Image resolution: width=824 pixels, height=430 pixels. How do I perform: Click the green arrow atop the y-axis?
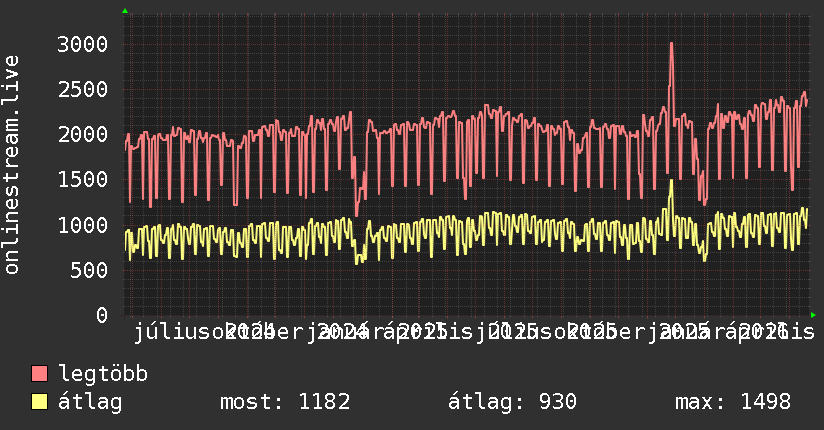125,11
